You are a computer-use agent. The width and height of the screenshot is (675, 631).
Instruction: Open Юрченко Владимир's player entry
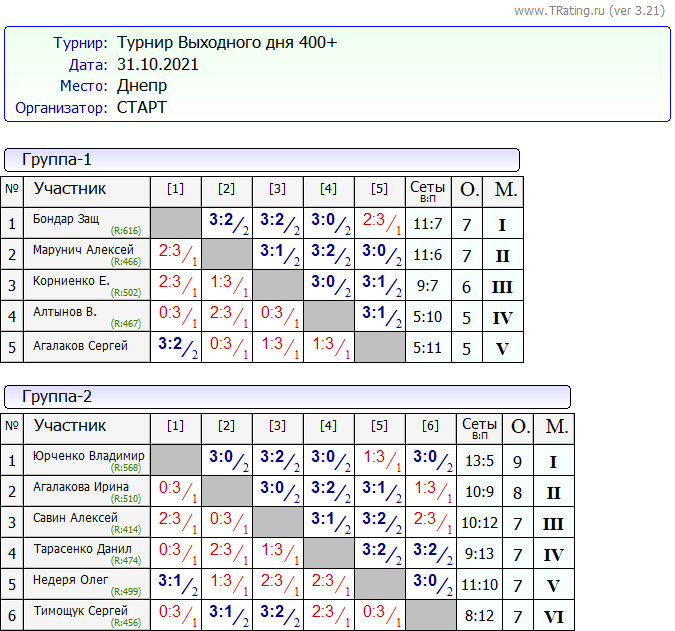(89, 456)
